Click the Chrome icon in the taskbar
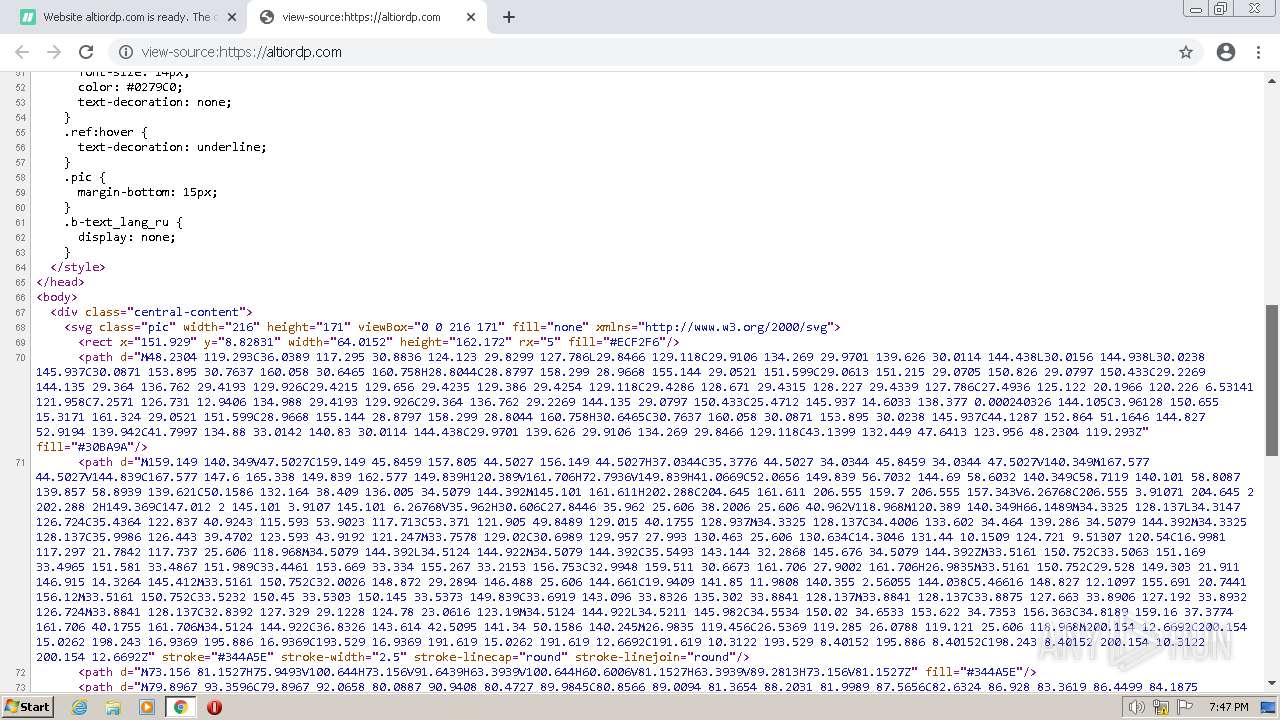Screen dimensions: 1280x720 (181, 707)
